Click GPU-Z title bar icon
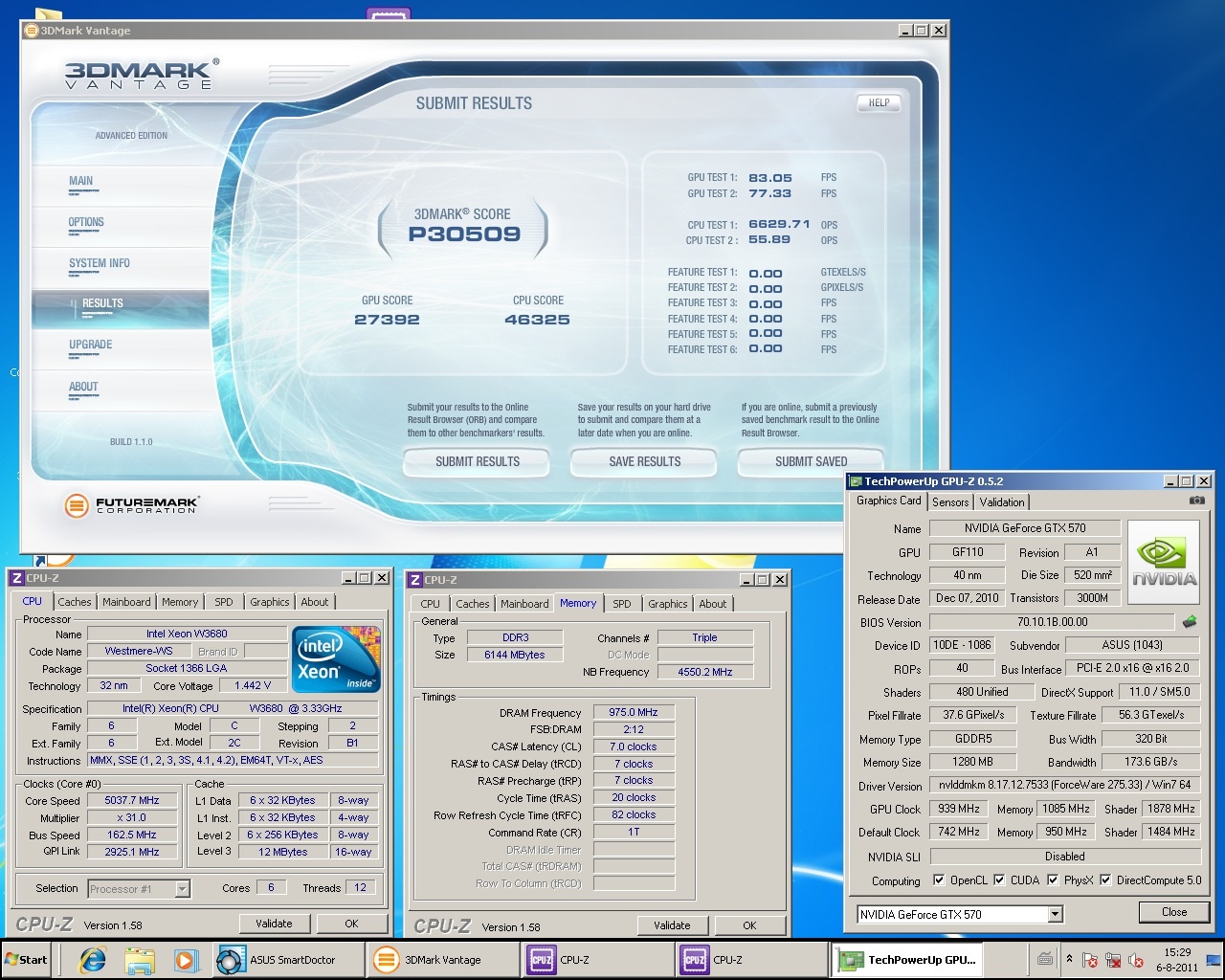Image resolution: width=1225 pixels, height=980 pixels. 856,481
